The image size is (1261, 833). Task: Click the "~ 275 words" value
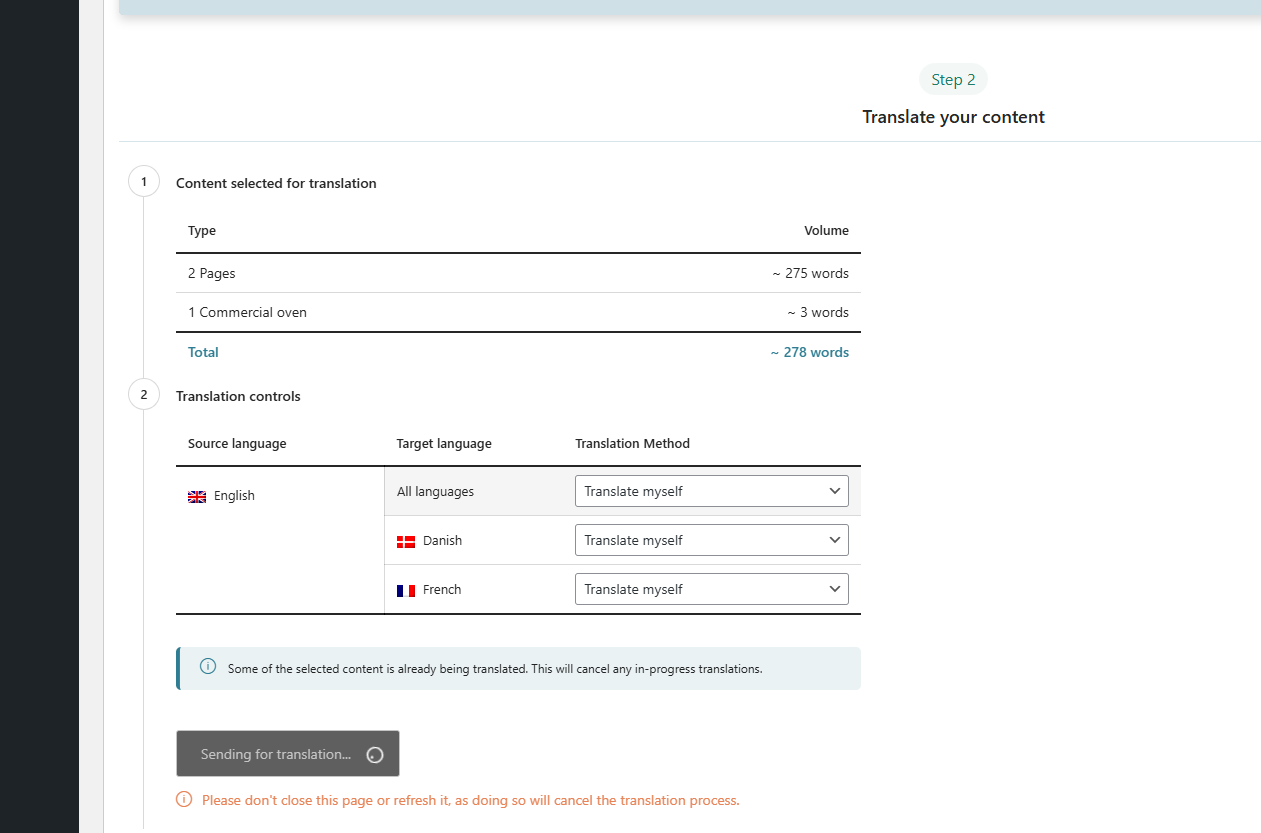click(810, 273)
